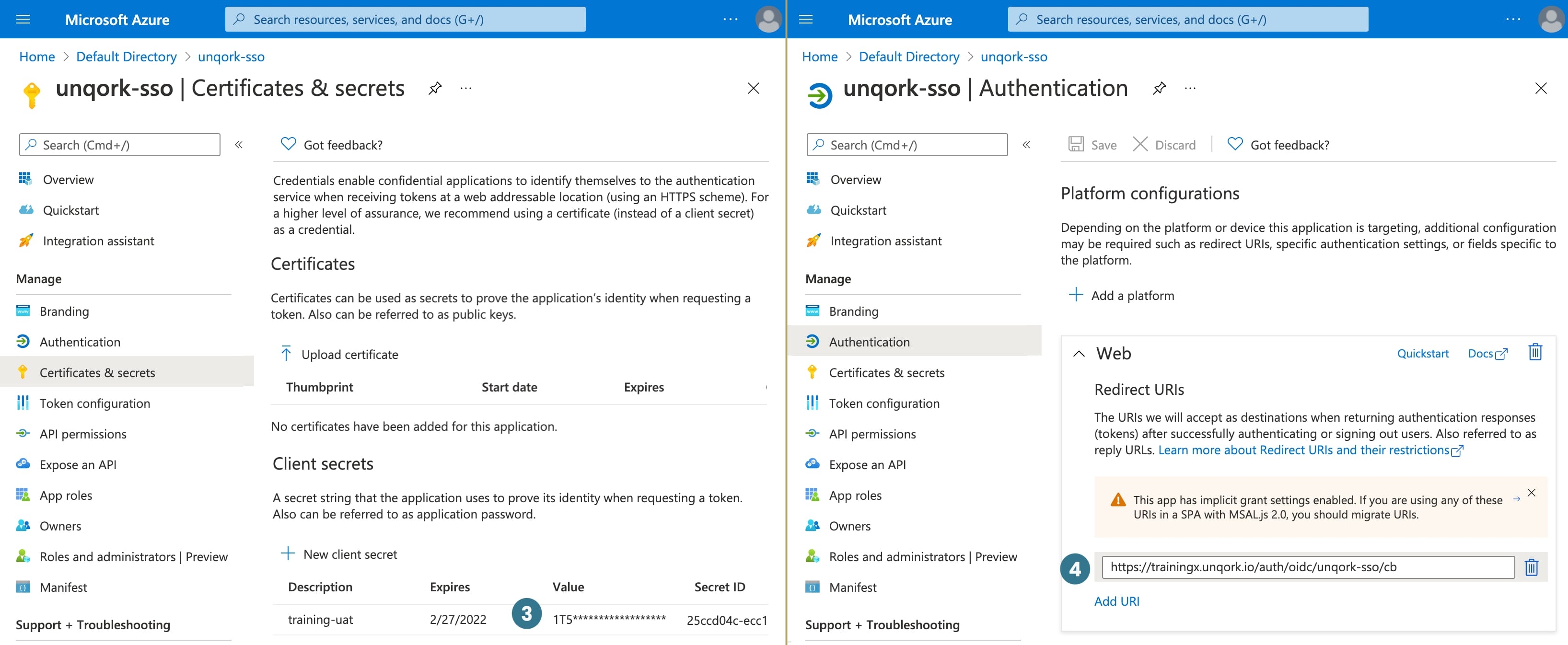Open App roles in right sidebar
Screen dimensions: 1568x645
point(855,495)
